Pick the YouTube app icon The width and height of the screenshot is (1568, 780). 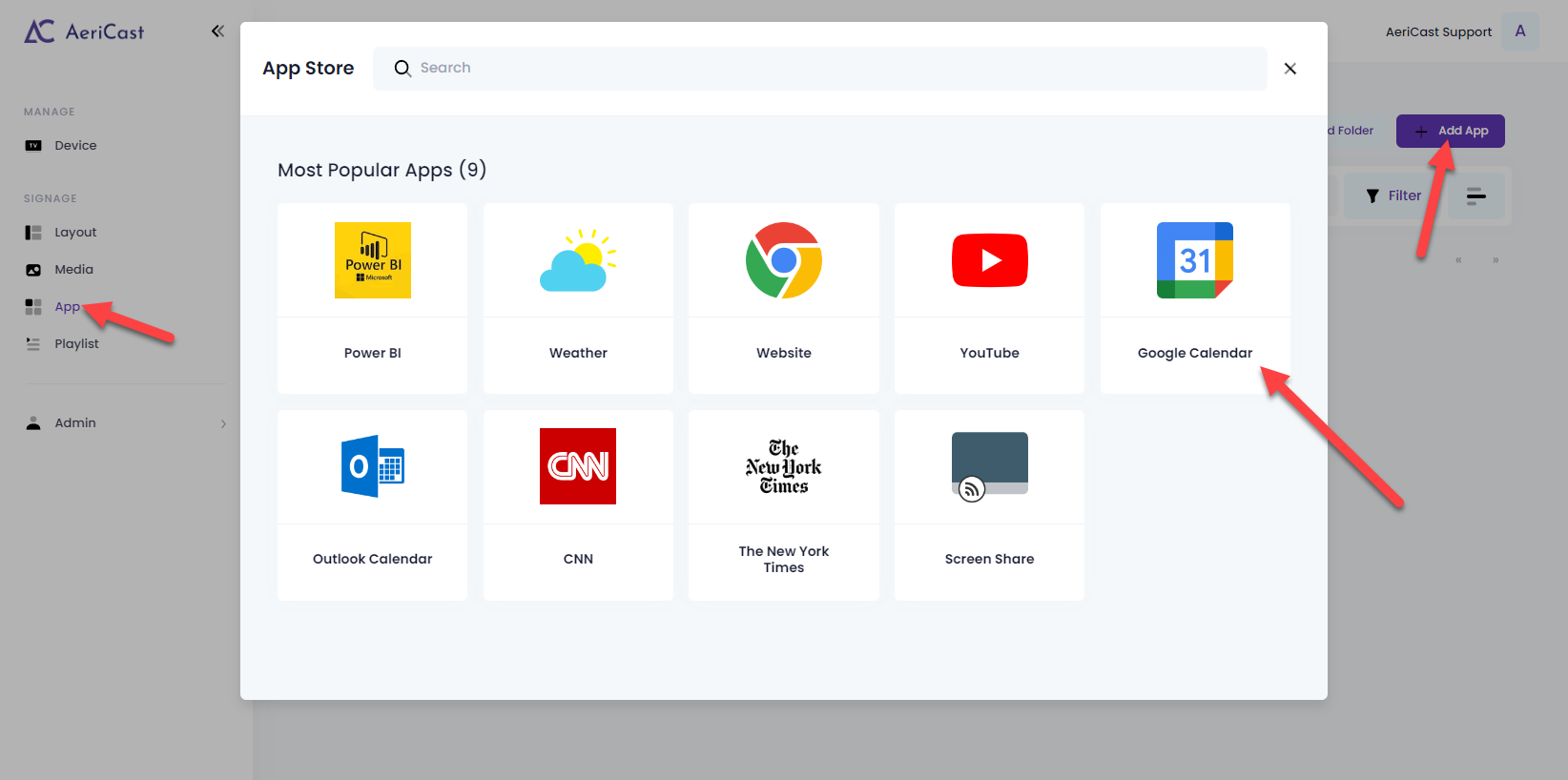[x=990, y=260]
